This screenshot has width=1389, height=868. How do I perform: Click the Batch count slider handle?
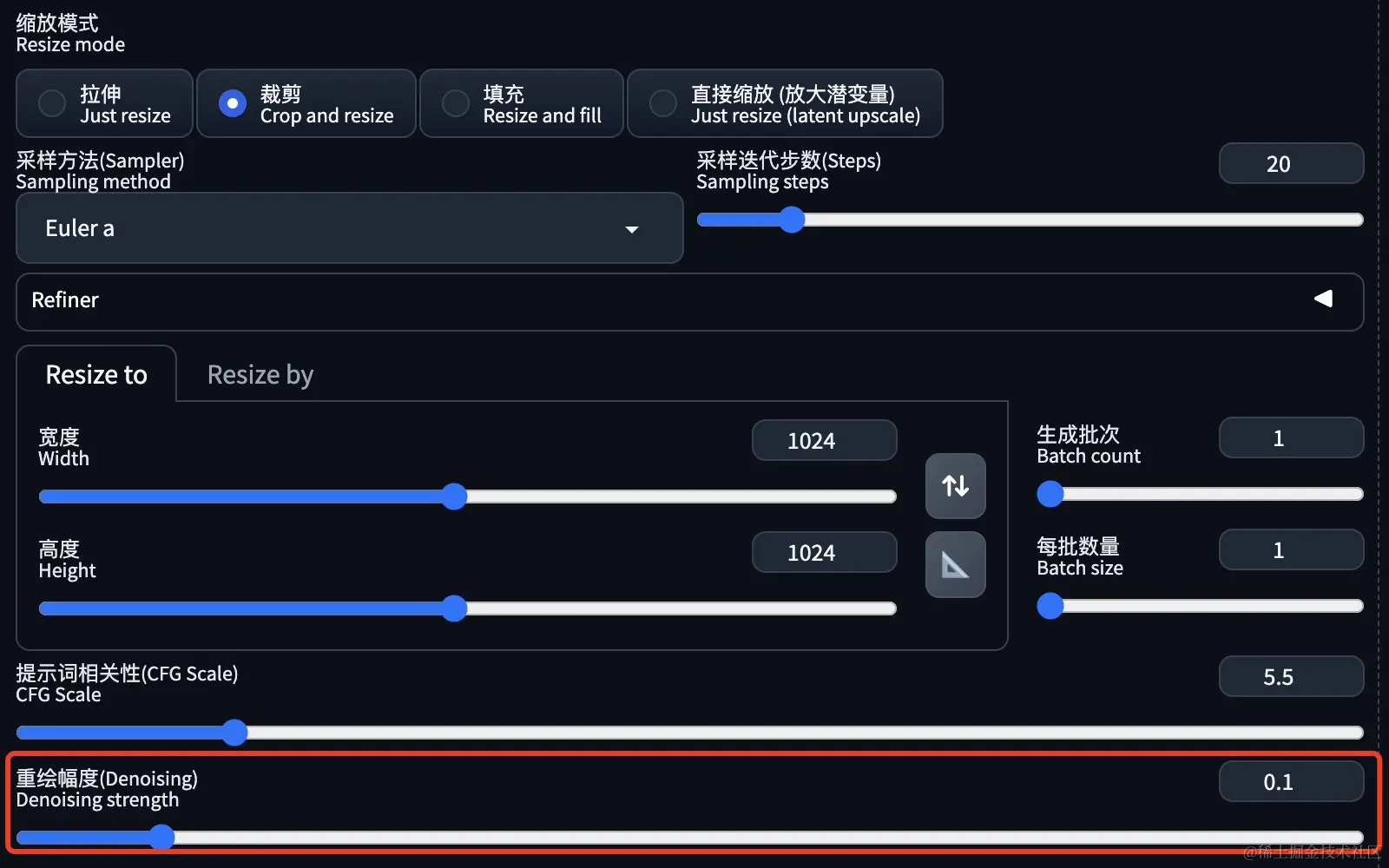1050,494
